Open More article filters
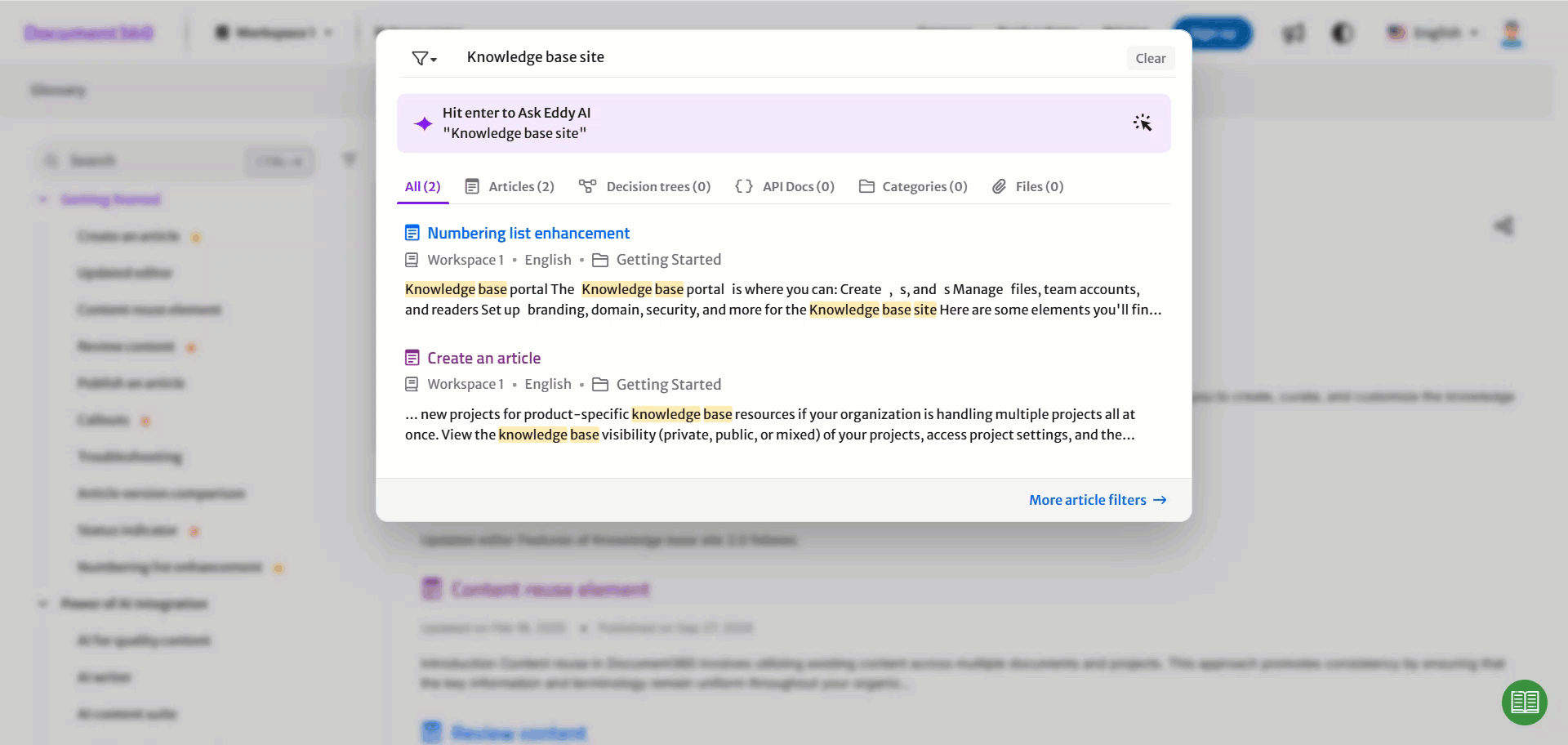This screenshot has height=745, width=1568. point(1098,500)
